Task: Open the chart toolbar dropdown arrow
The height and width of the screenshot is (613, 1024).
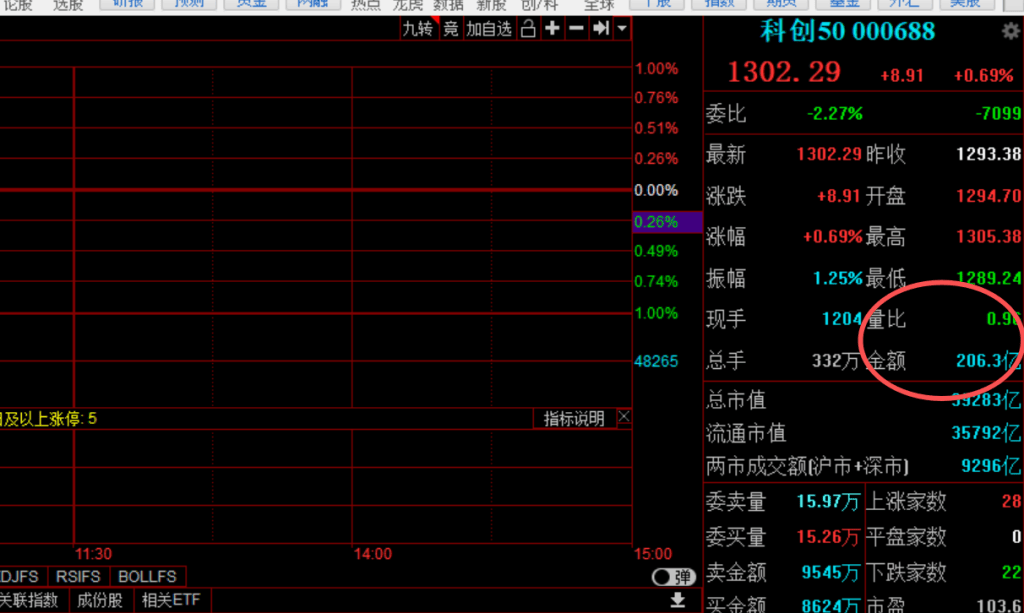Action: 622,28
